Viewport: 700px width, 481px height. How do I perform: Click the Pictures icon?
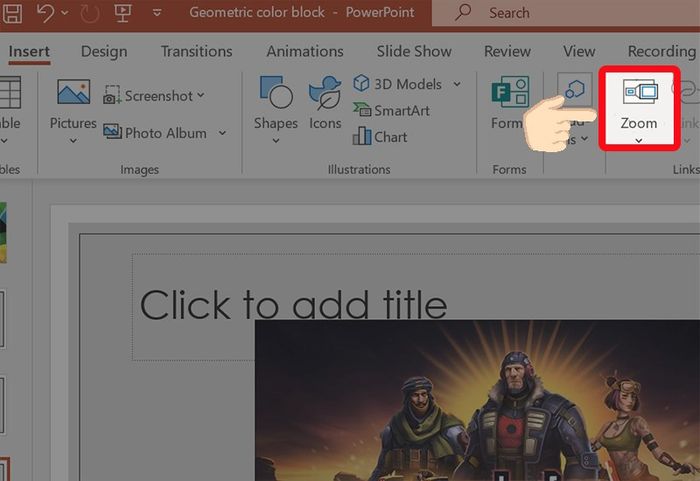click(74, 92)
